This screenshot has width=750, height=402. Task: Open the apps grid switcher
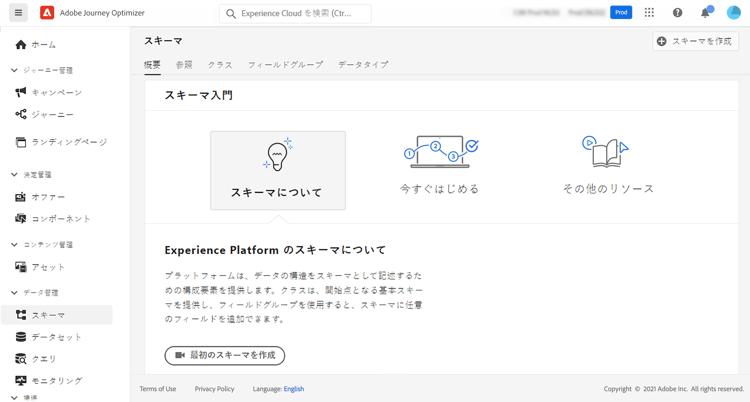[649, 13]
